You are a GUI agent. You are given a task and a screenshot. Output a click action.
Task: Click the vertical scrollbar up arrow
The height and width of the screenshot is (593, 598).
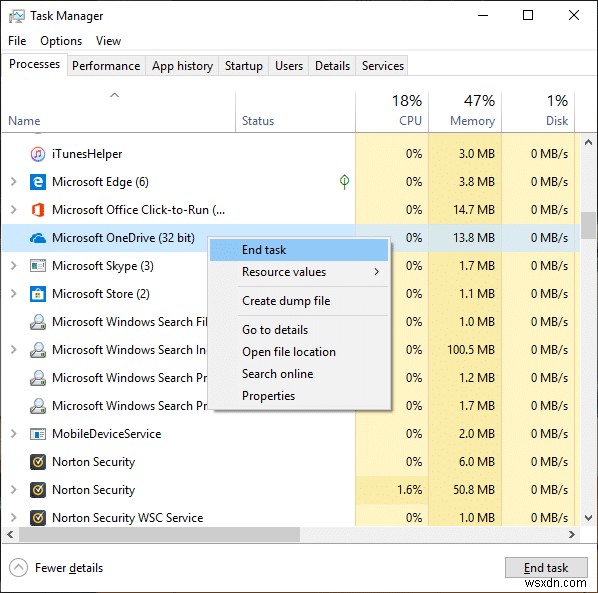pyautogui.click(x=588, y=142)
